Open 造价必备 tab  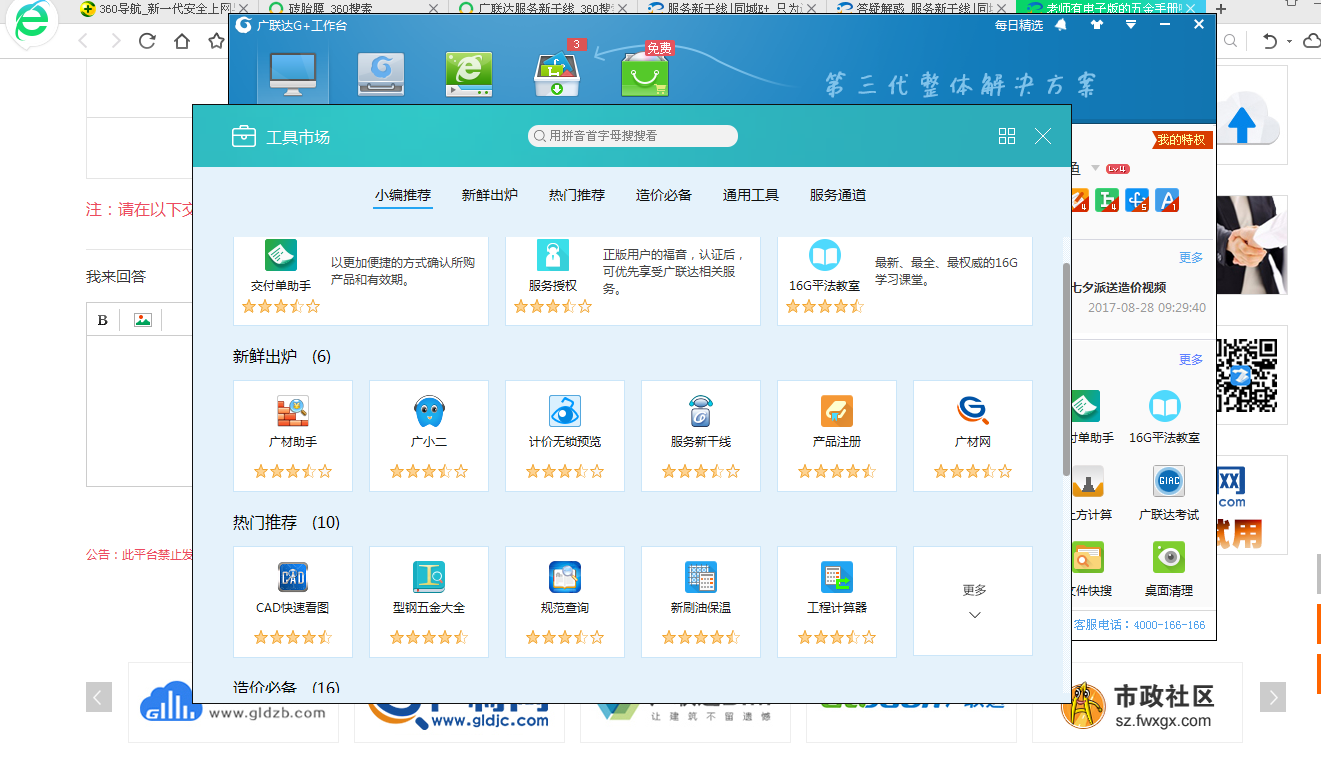[664, 195]
